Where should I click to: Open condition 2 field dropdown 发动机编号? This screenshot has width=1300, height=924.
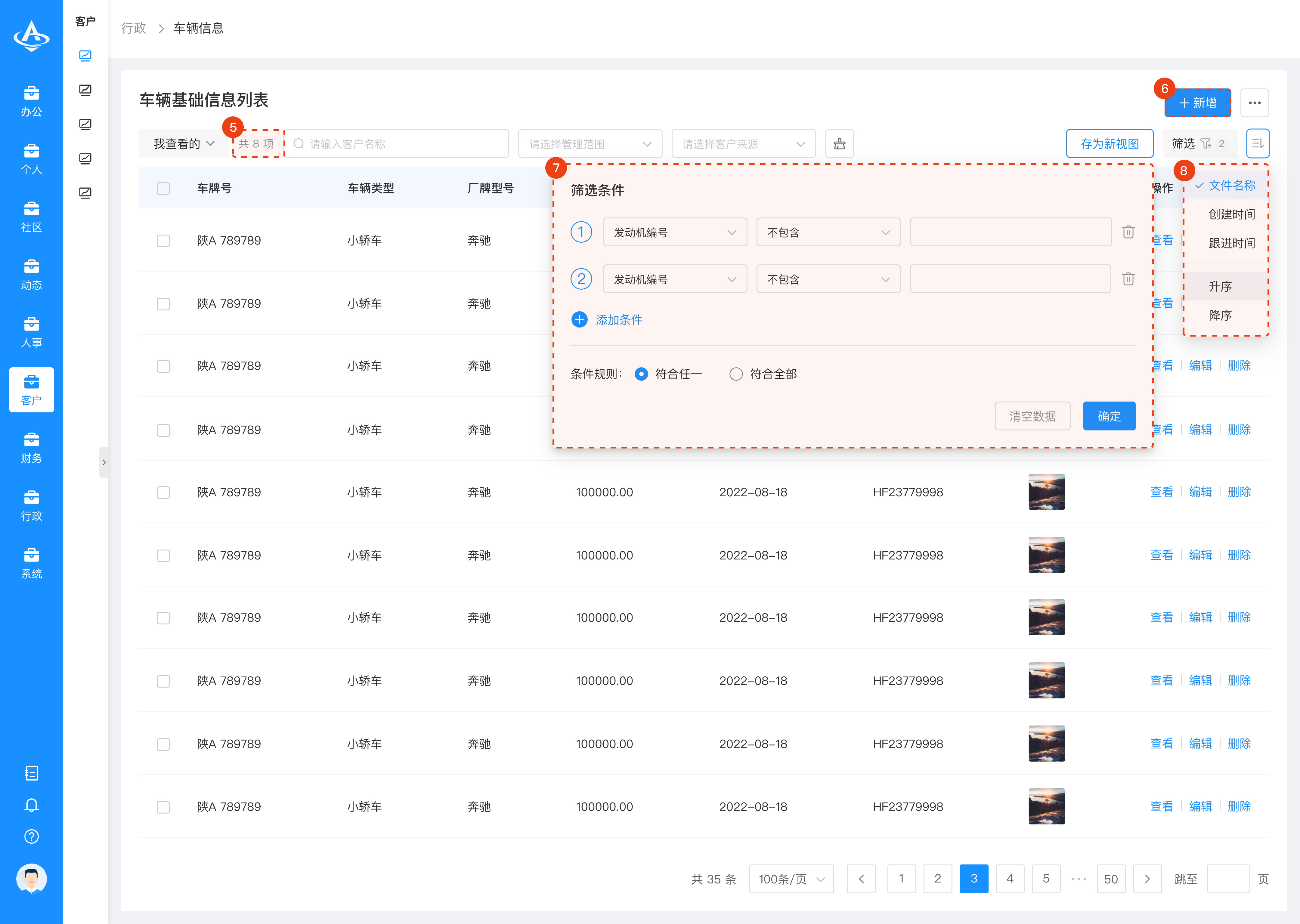675,279
